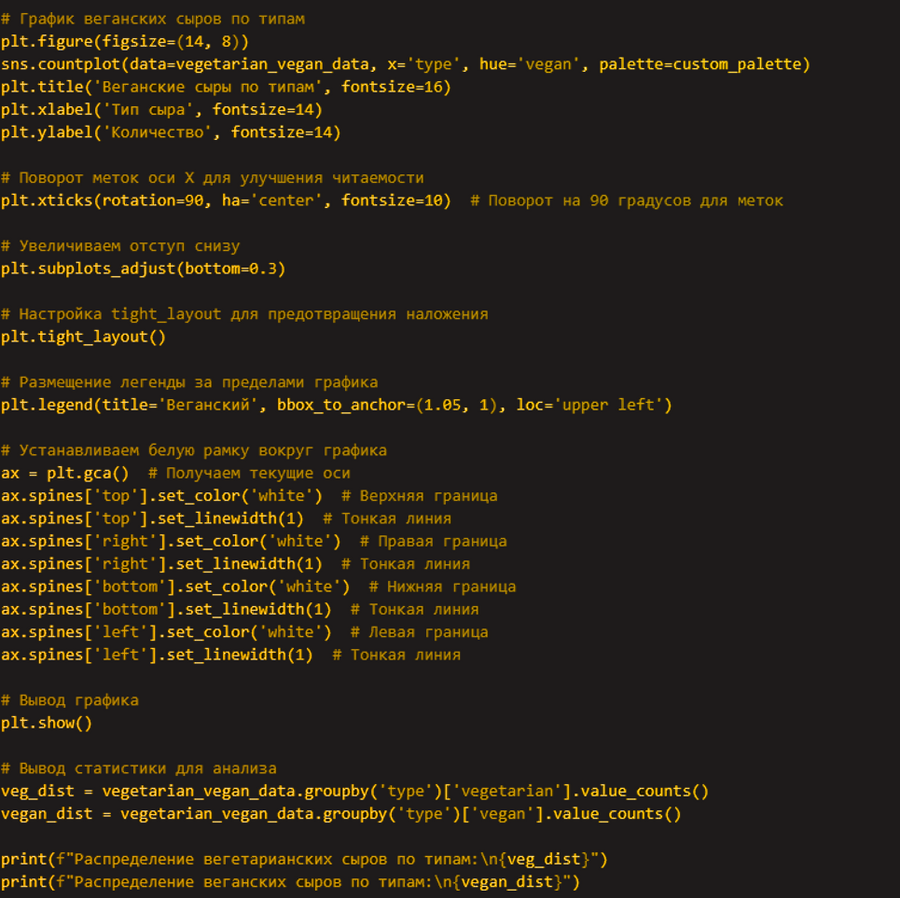
Task: Click the vegan_dist groupby assignment line
Action: (x=340, y=814)
